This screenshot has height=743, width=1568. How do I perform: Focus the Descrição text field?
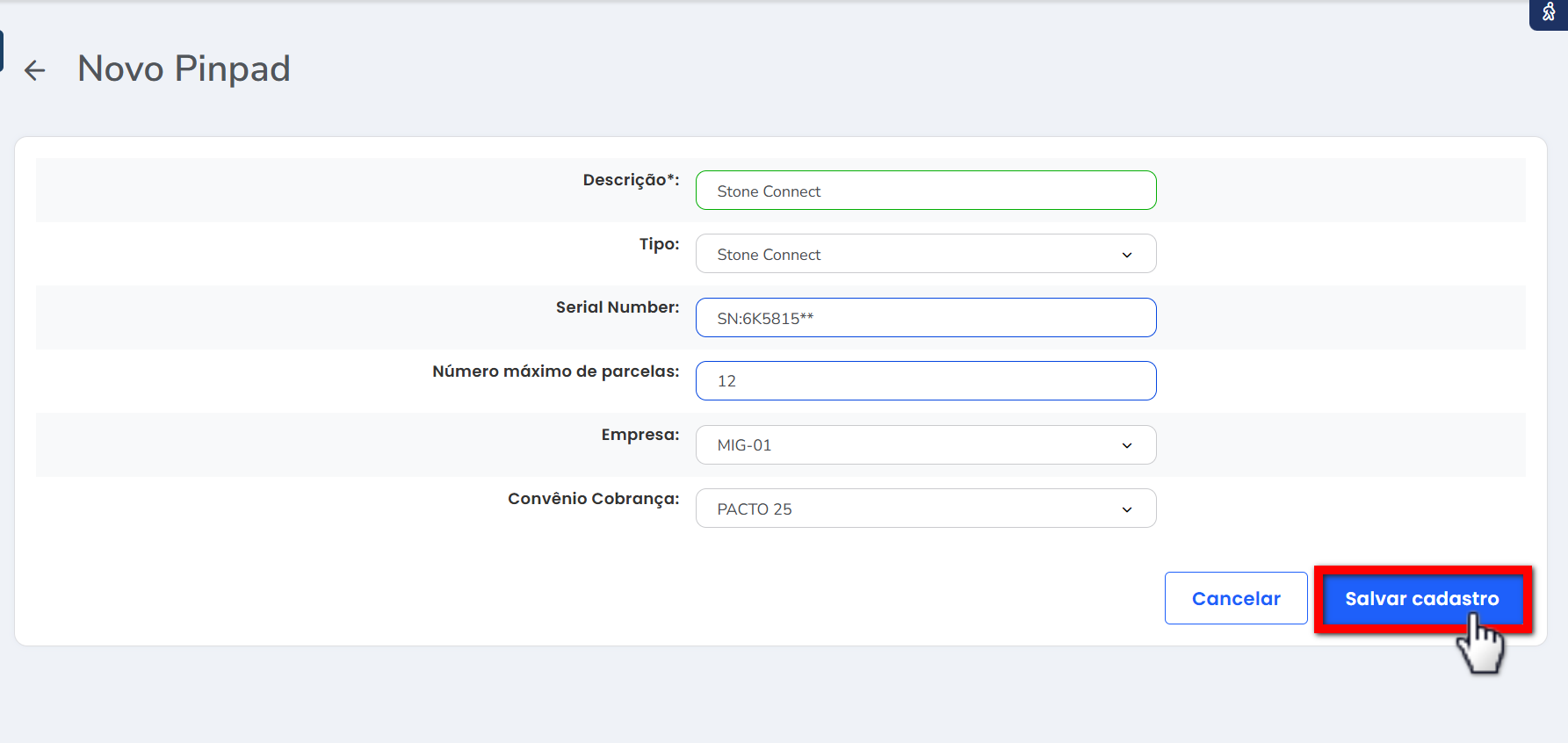point(925,191)
